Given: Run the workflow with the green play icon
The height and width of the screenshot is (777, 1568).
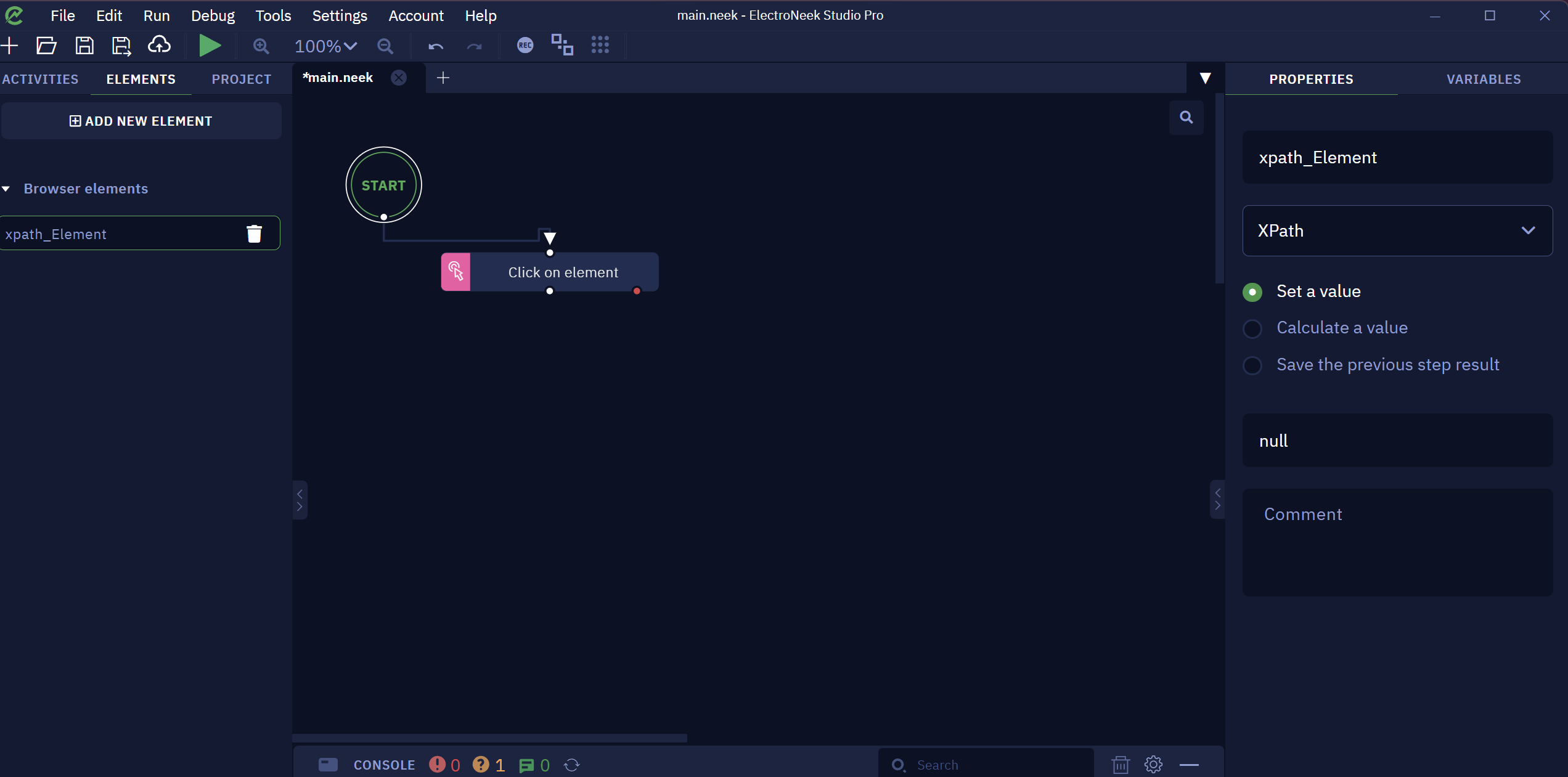Looking at the screenshot, I should pyautogui.click(x=210, y=46).
